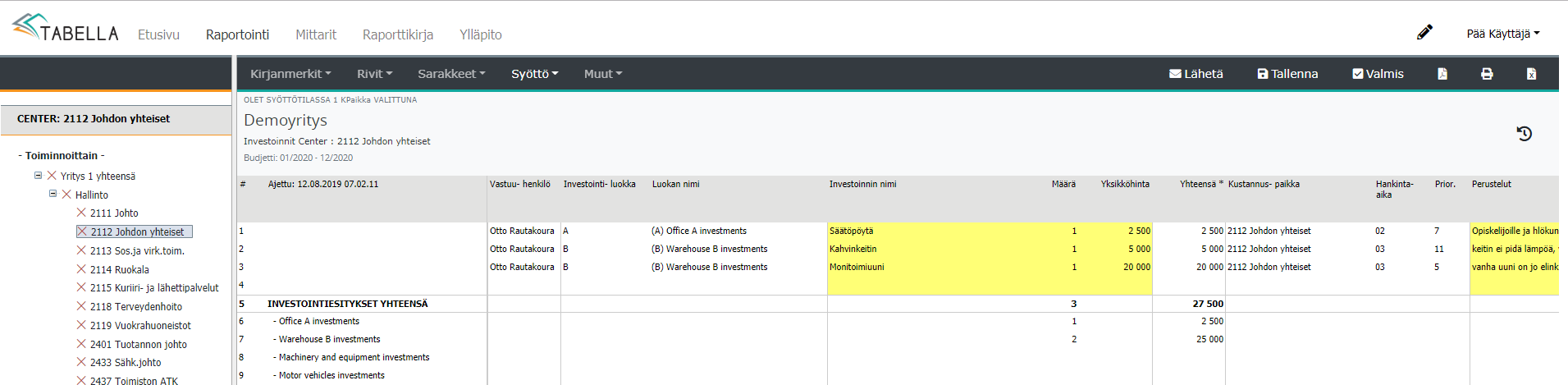The width and height of the screenshot is (1568, 385).
Task: Collapse the Yritys 1 yhteensä node
Action: (x=38, y=176)
